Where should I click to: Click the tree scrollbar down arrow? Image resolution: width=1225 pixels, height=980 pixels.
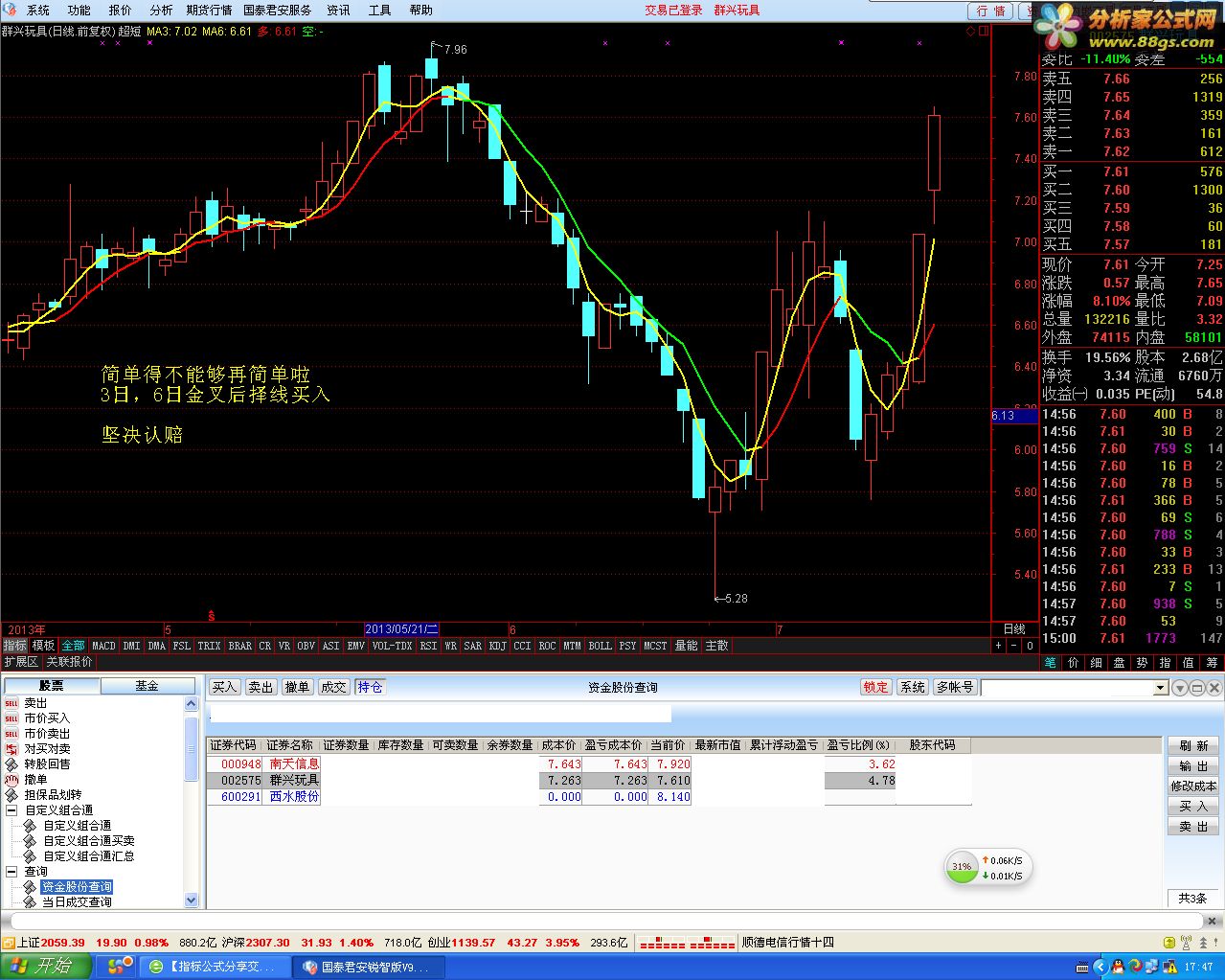click(191, 900)
